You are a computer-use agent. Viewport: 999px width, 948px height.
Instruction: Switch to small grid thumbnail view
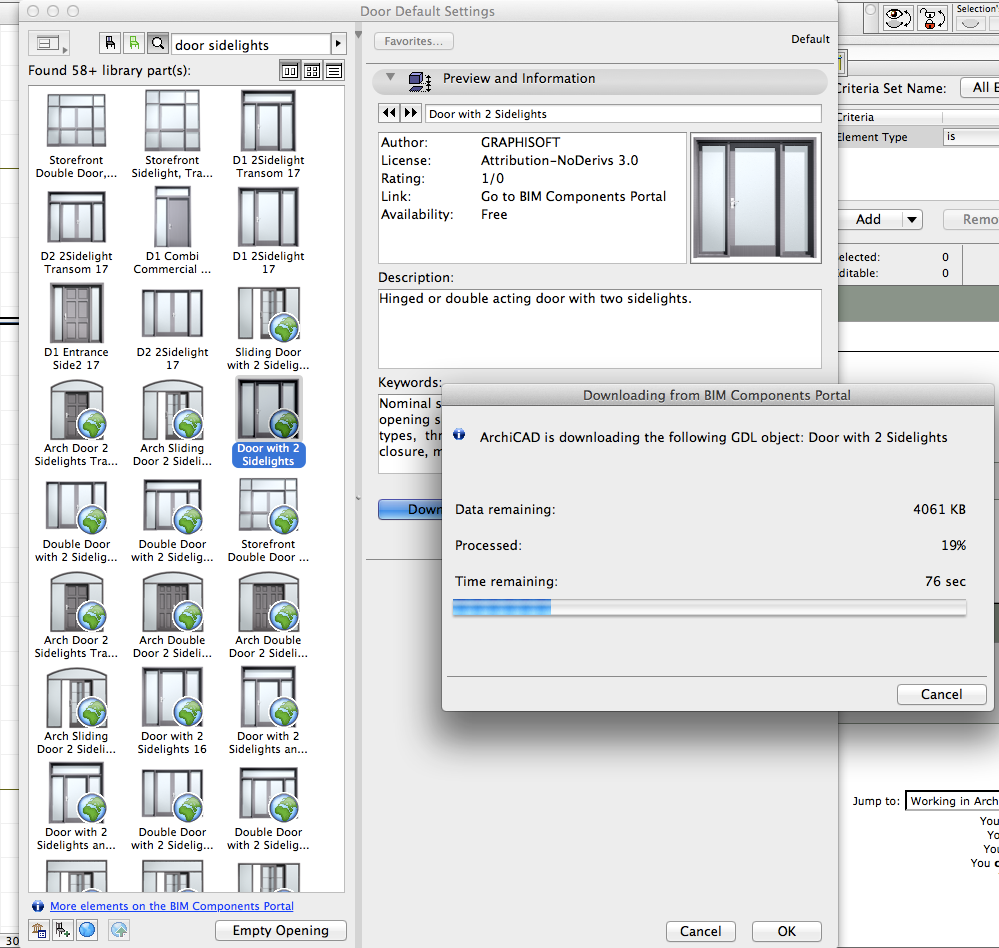coord(312,71)
